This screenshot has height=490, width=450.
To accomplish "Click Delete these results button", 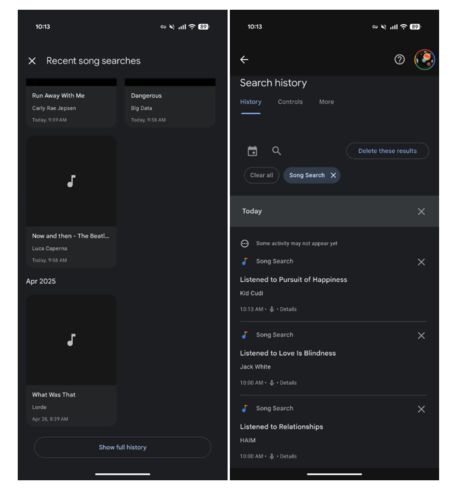I will (387, 151).
